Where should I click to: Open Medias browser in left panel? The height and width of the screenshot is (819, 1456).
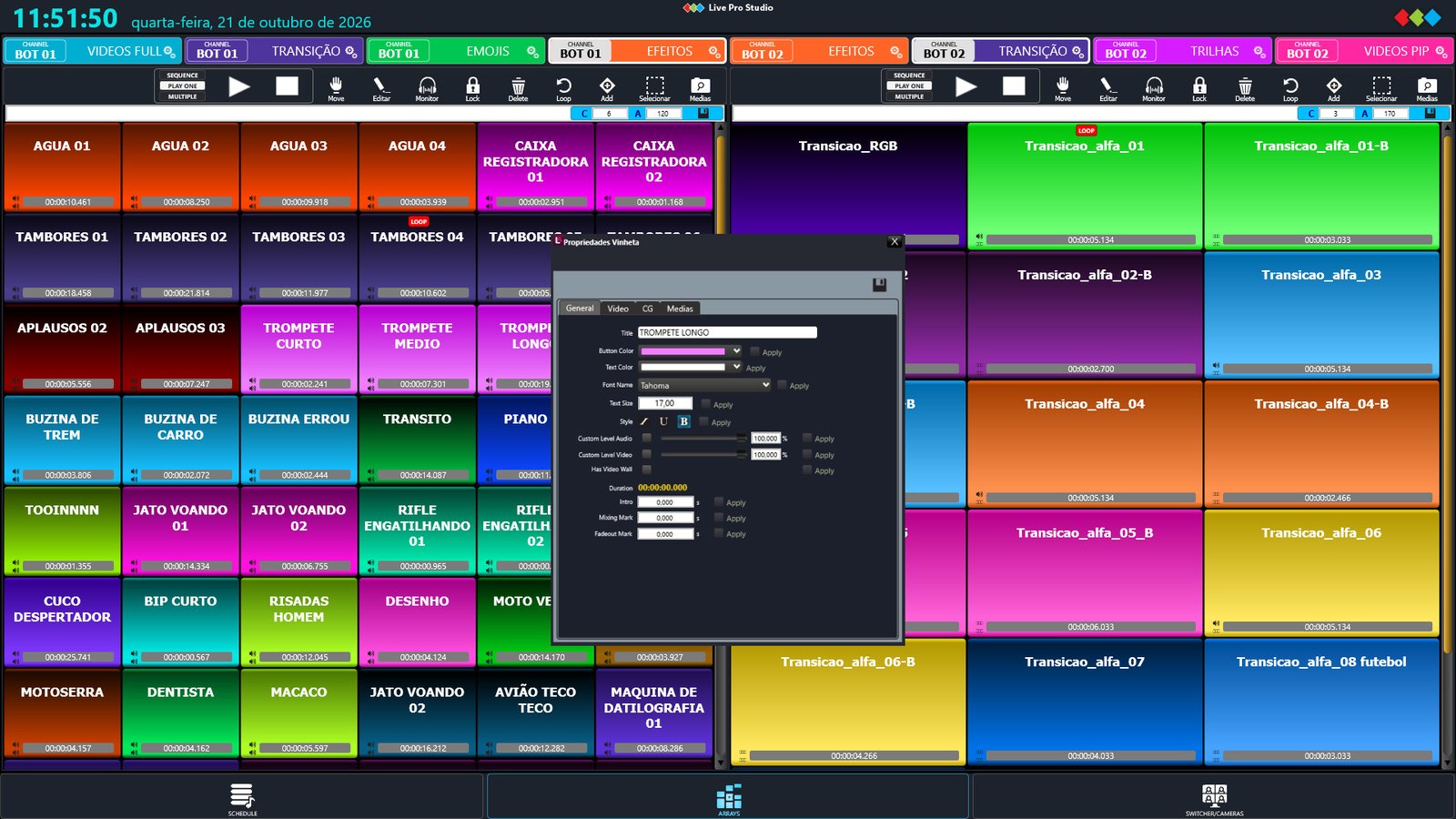click(x=700, y=87)
